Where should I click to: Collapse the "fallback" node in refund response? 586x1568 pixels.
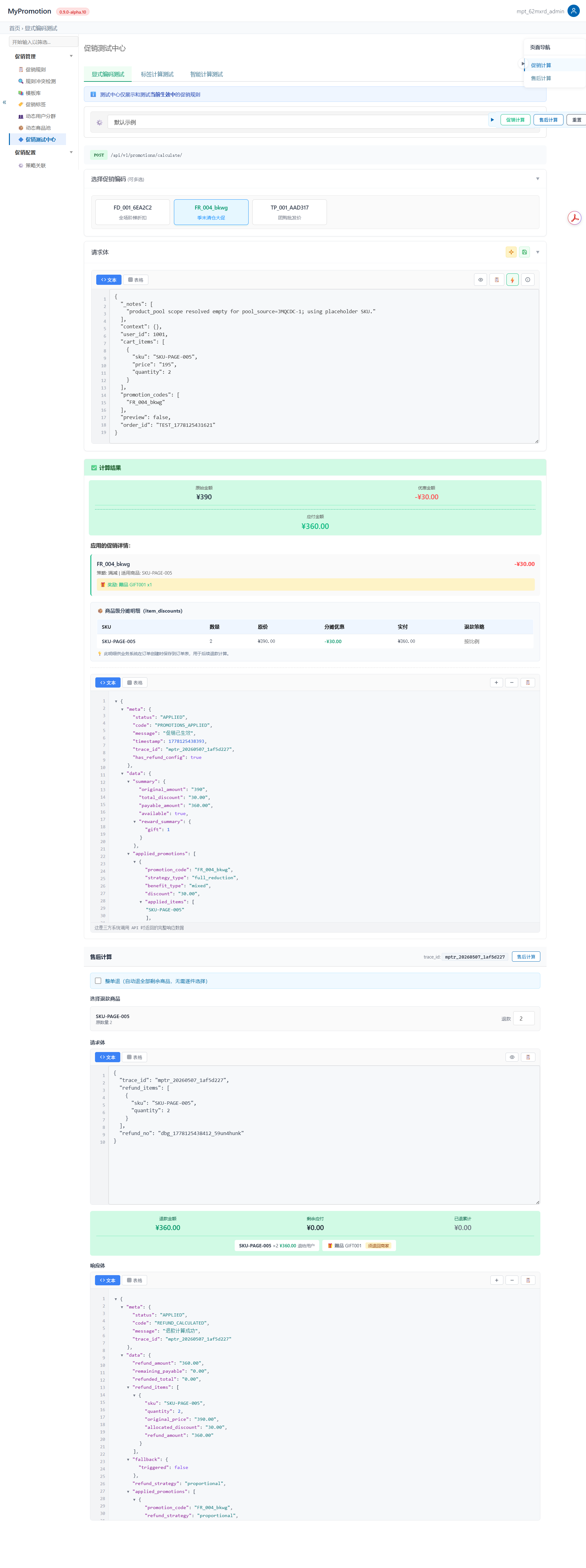tap(128, 1459)
